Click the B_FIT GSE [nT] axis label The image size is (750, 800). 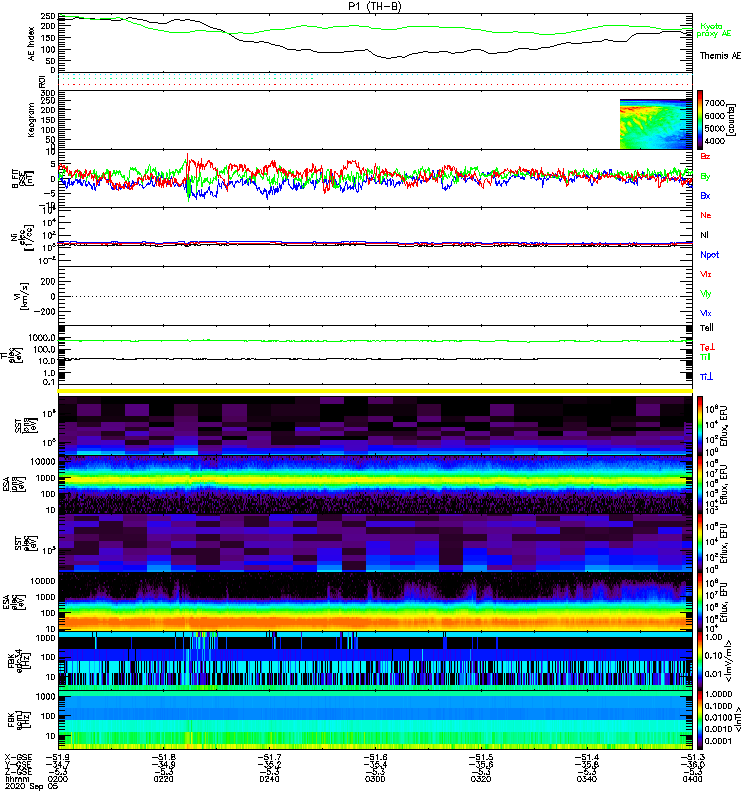point(22,179)
